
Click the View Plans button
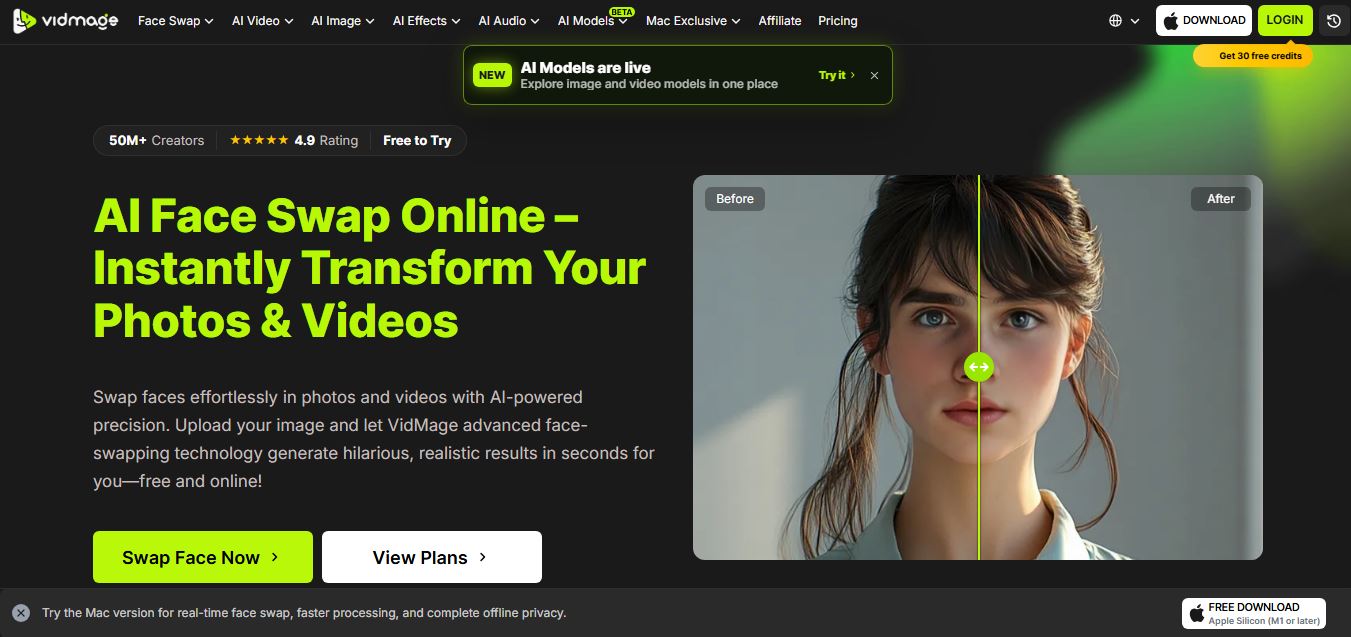click(x=432, y=557)
